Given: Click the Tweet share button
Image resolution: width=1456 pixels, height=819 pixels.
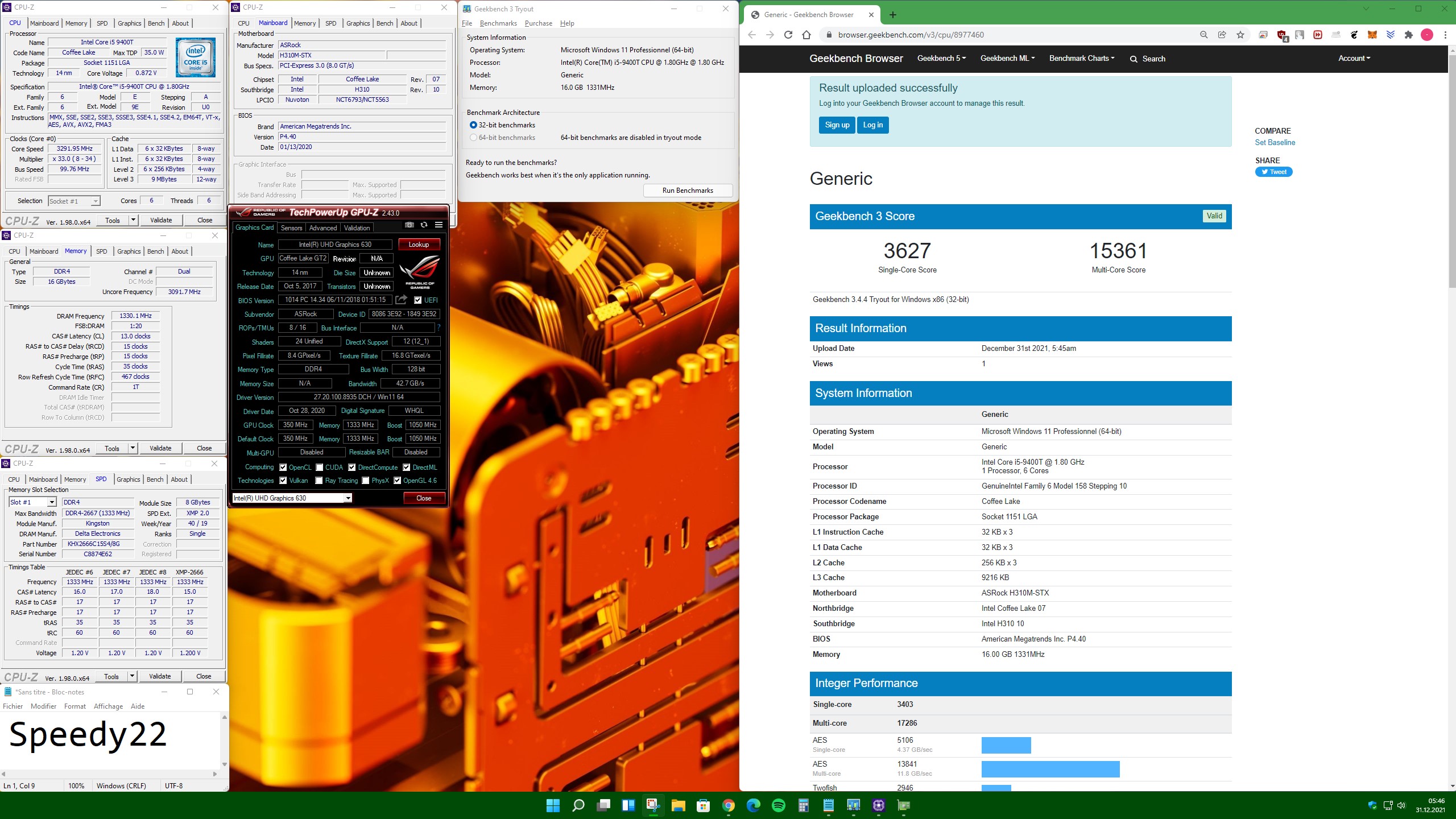Looking at the screenshot, I should (x=1274, y=172).
